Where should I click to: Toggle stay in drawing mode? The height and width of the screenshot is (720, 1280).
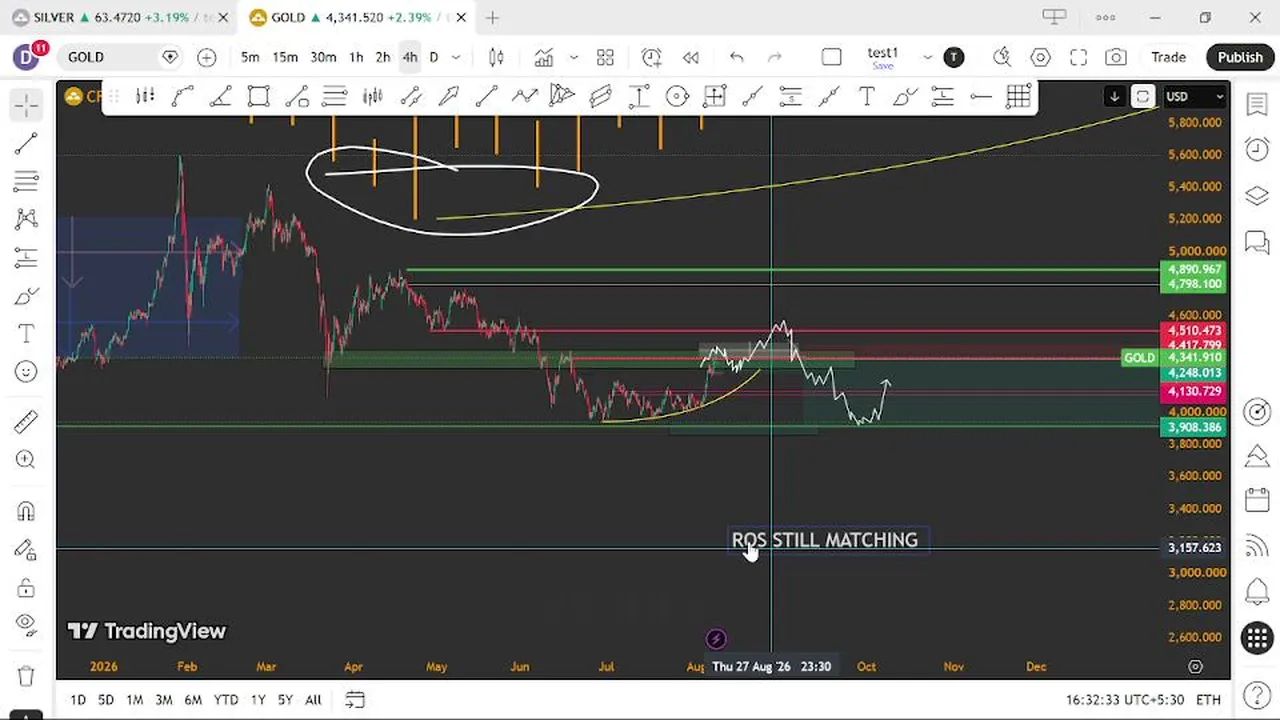tap(26, 550)
